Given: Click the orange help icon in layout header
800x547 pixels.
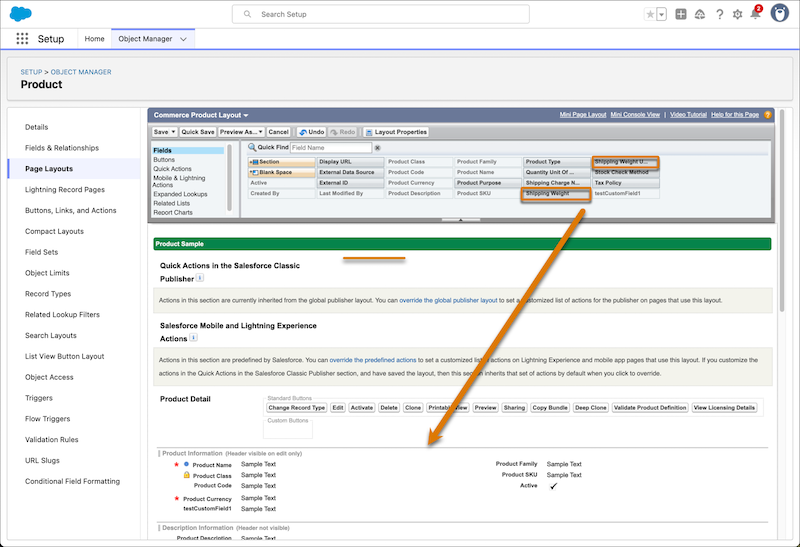Looking at the screenshot, I should [767, 115].
